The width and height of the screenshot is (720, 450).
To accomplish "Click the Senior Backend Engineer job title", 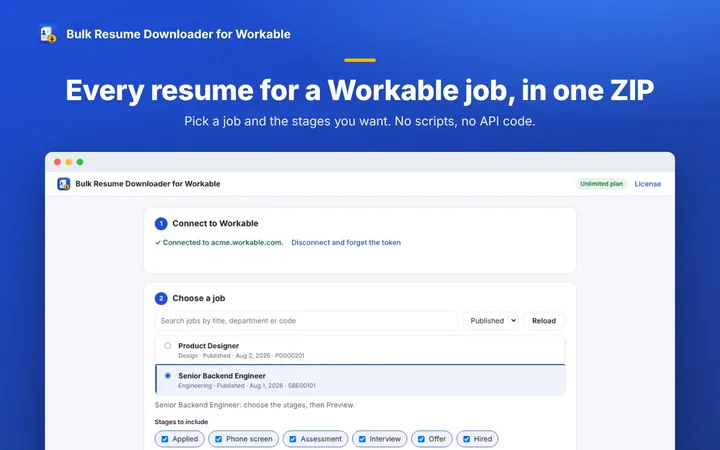I will (x=222, y=376).
